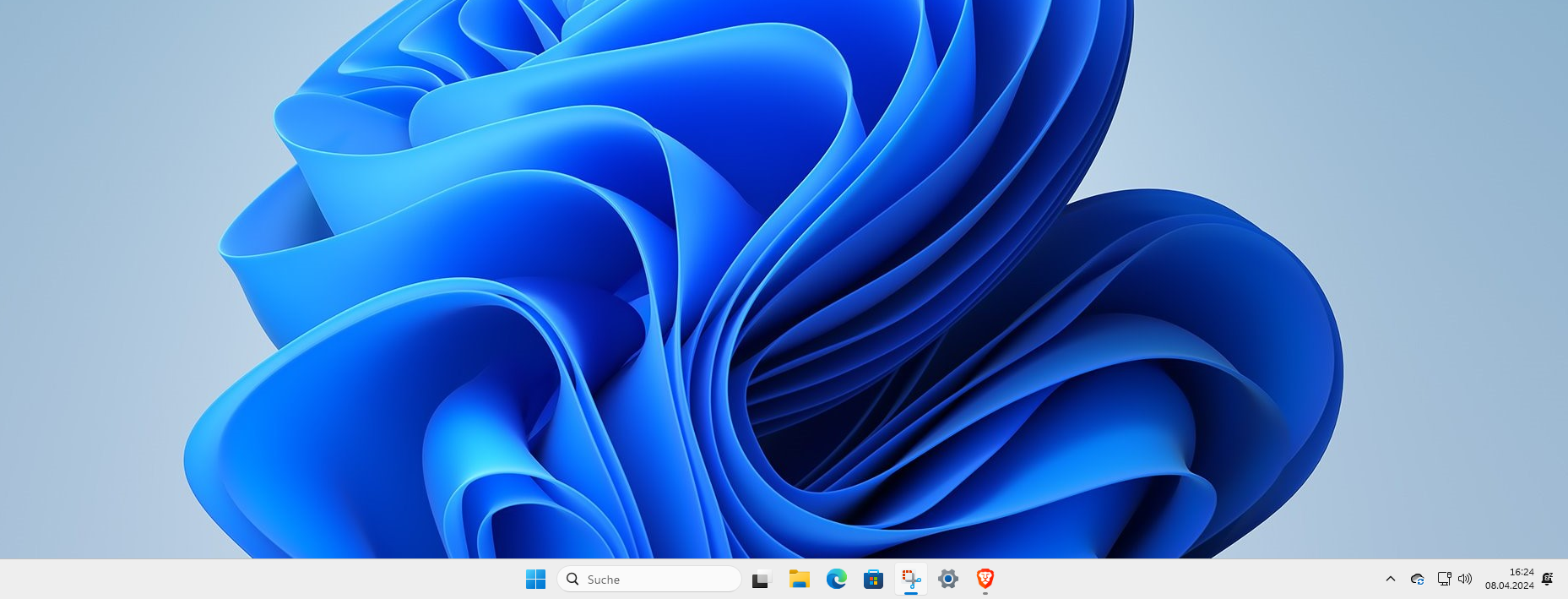
Task: Open the clock showing 16:24
Action: 1510,579
